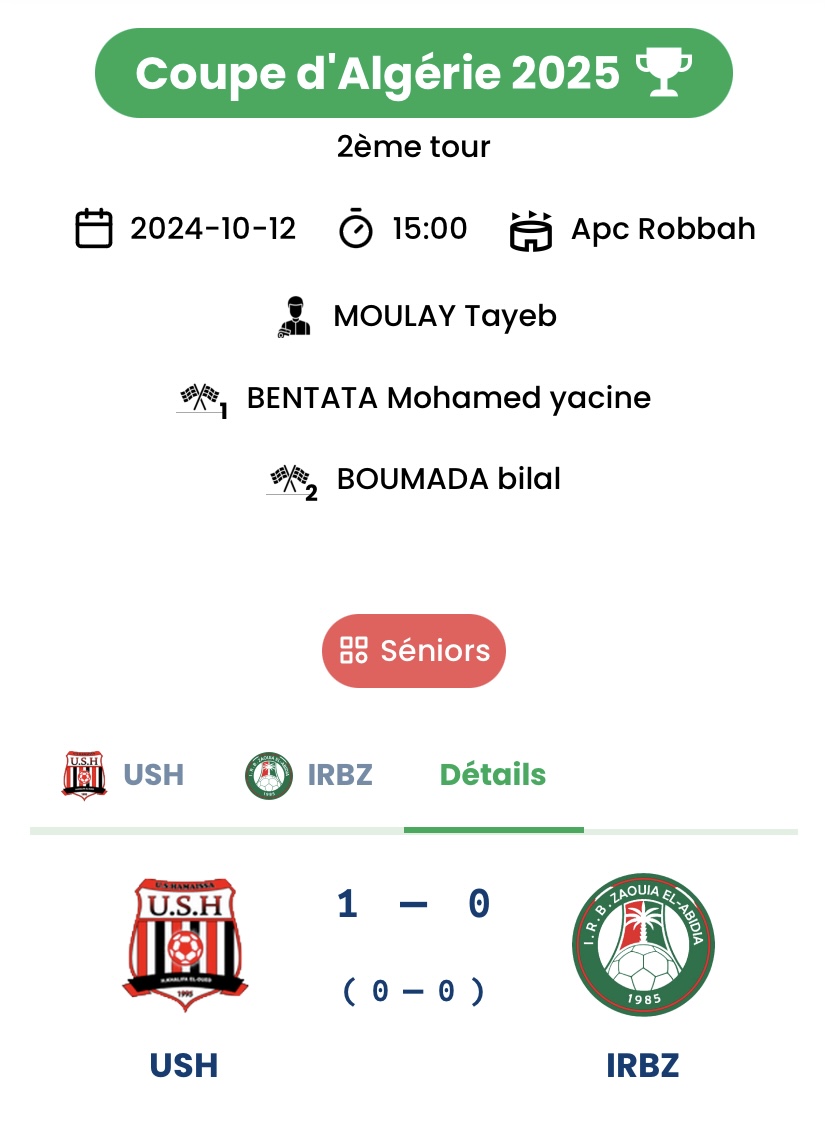The width and height of the screenshot is (825, 1136).
Task: Click the Coupe d'Algérie 2025 banner
Action: tap(413, 74)
